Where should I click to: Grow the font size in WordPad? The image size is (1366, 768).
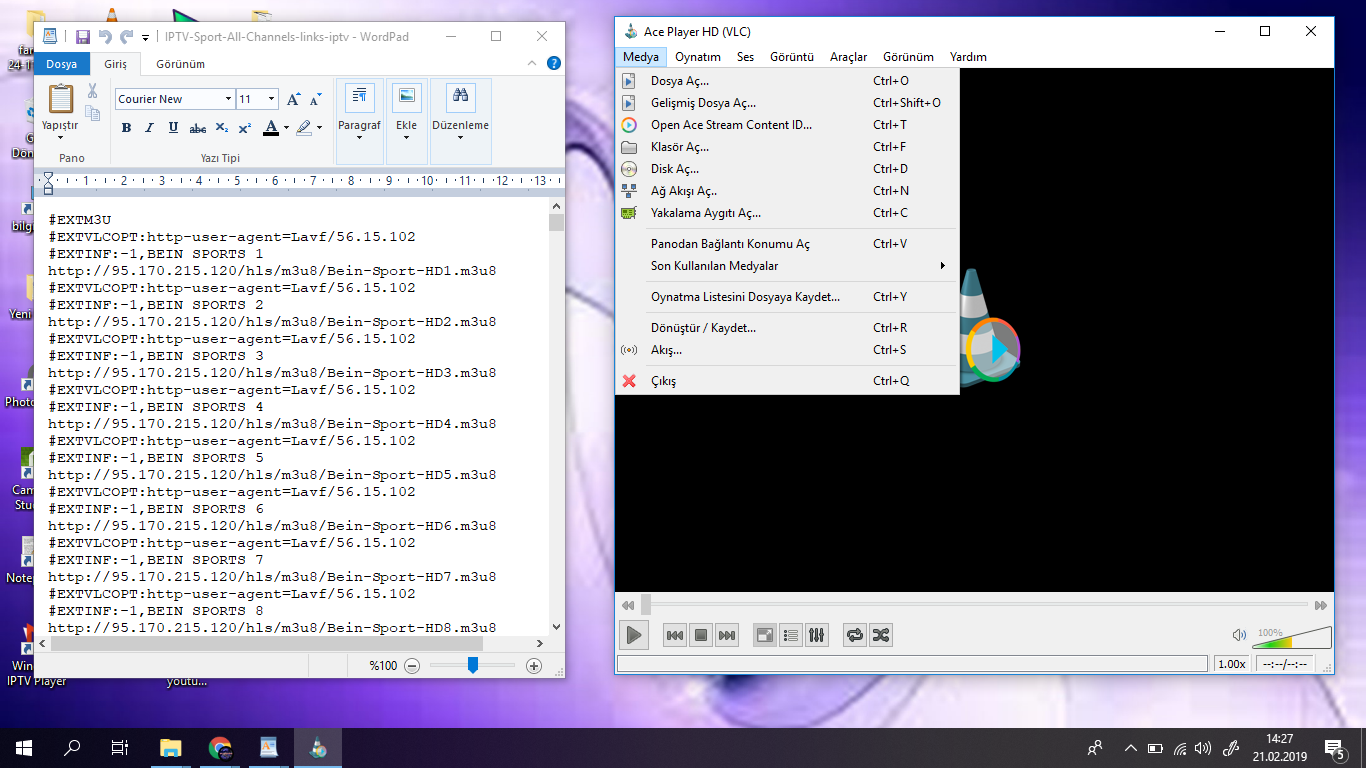point(294,99)
